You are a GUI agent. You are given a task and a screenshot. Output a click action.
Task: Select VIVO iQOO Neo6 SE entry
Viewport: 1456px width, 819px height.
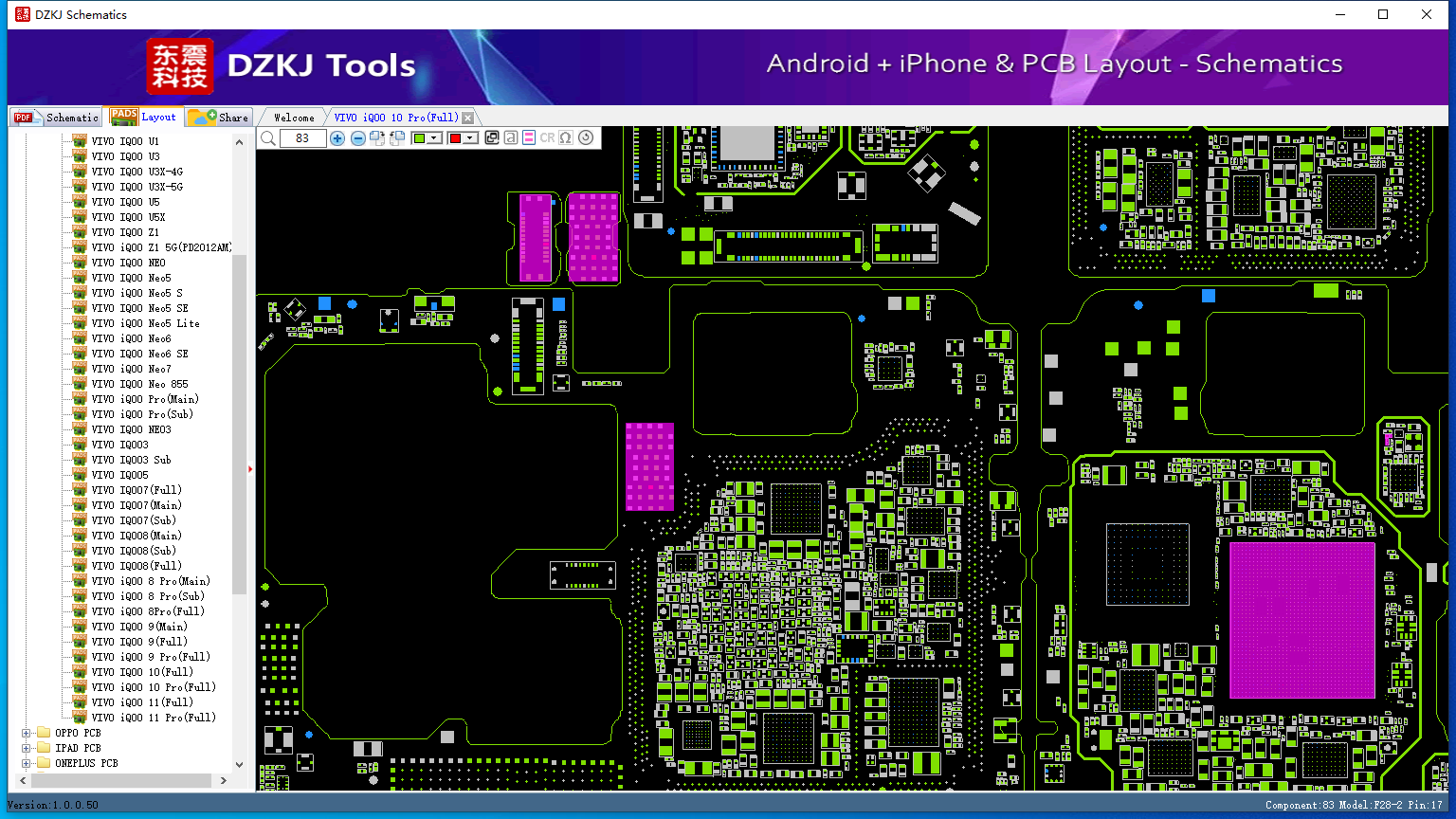139,354
